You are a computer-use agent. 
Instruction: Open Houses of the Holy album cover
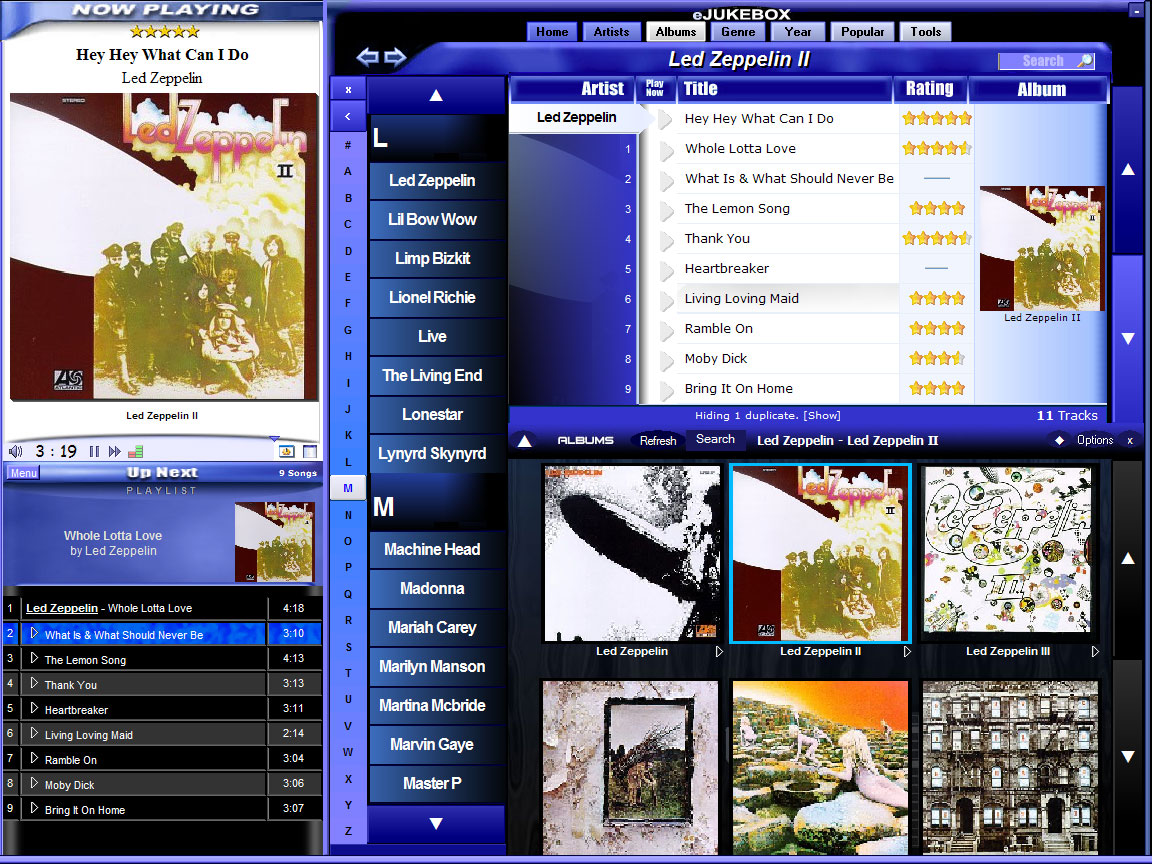820,767
